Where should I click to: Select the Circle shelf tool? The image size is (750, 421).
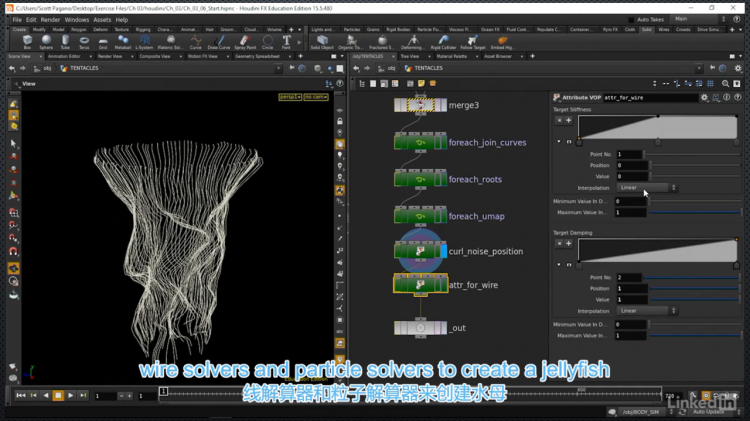tap(267, 42)
